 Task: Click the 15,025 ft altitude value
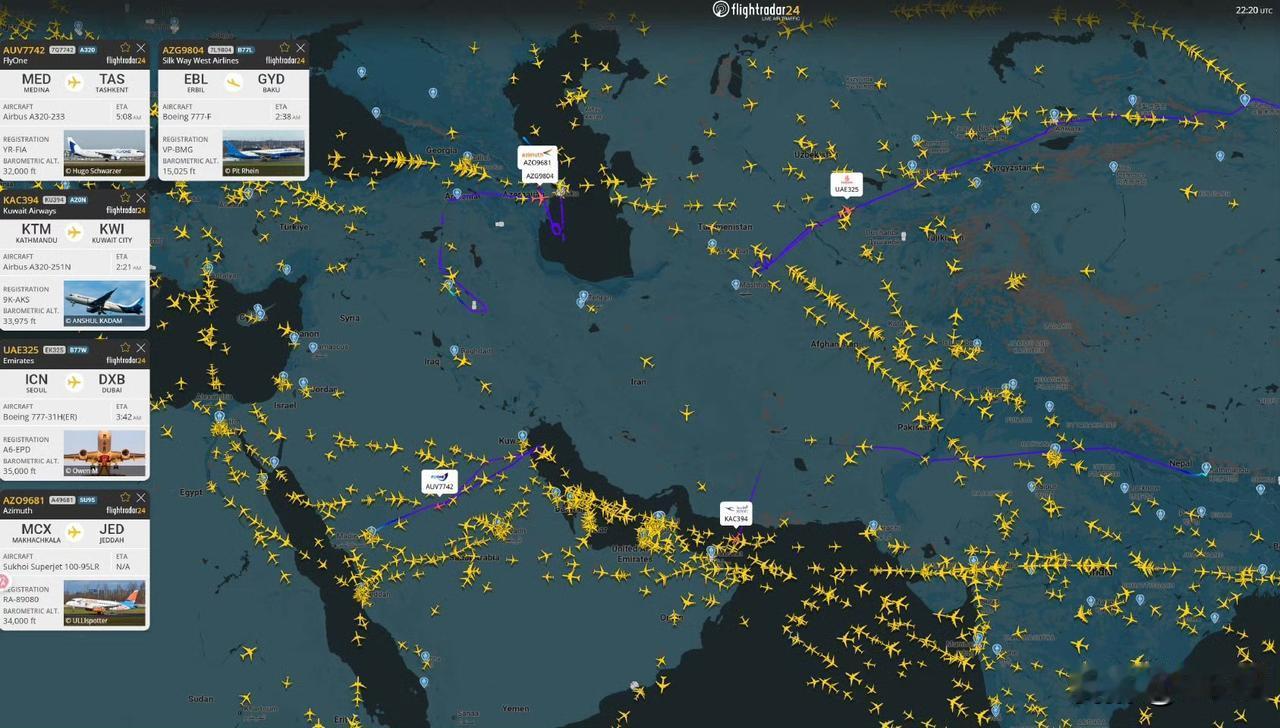(x=179, y=171)
